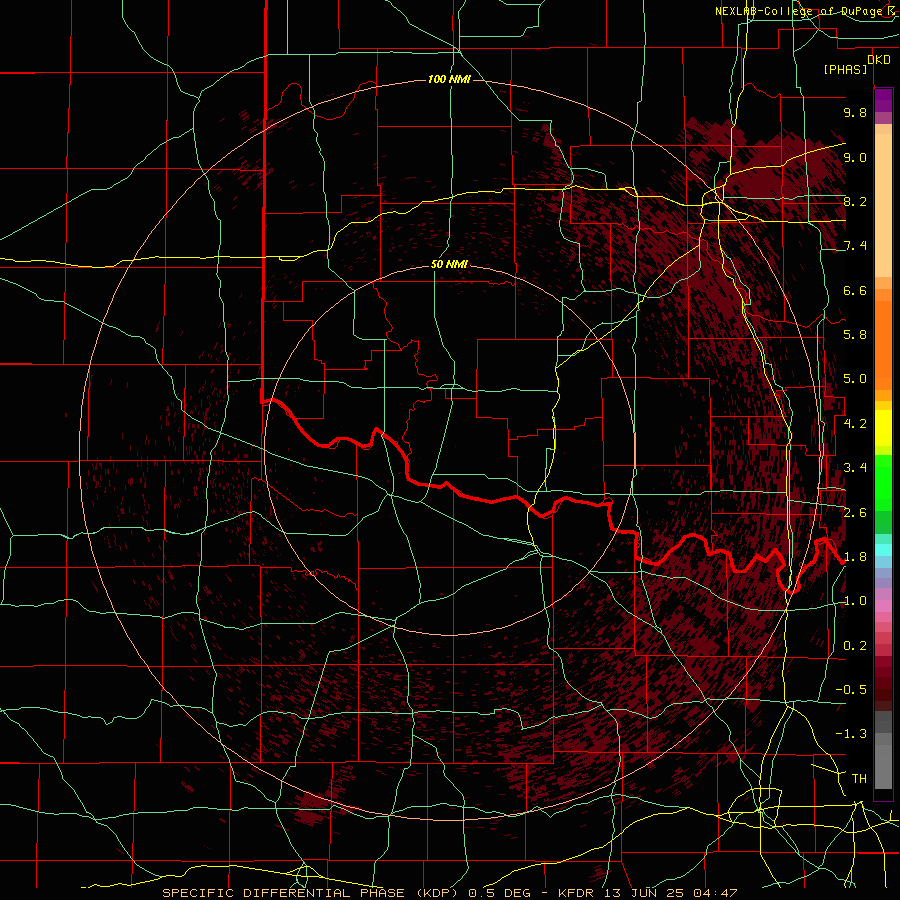
Task: Pick the bright green band on the color scale
Action: click(883, 482)
